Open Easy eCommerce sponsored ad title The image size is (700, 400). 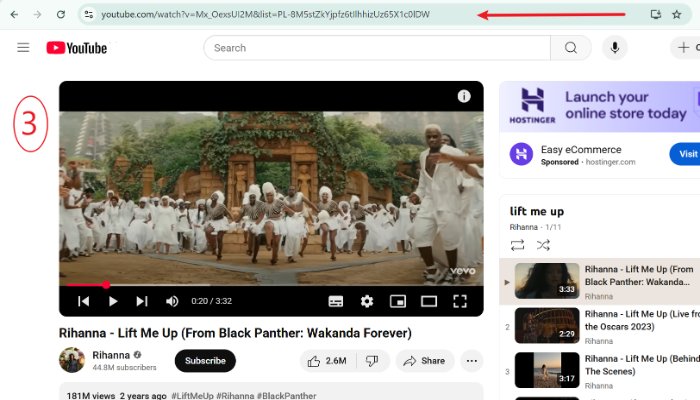(x=581, y=150)
